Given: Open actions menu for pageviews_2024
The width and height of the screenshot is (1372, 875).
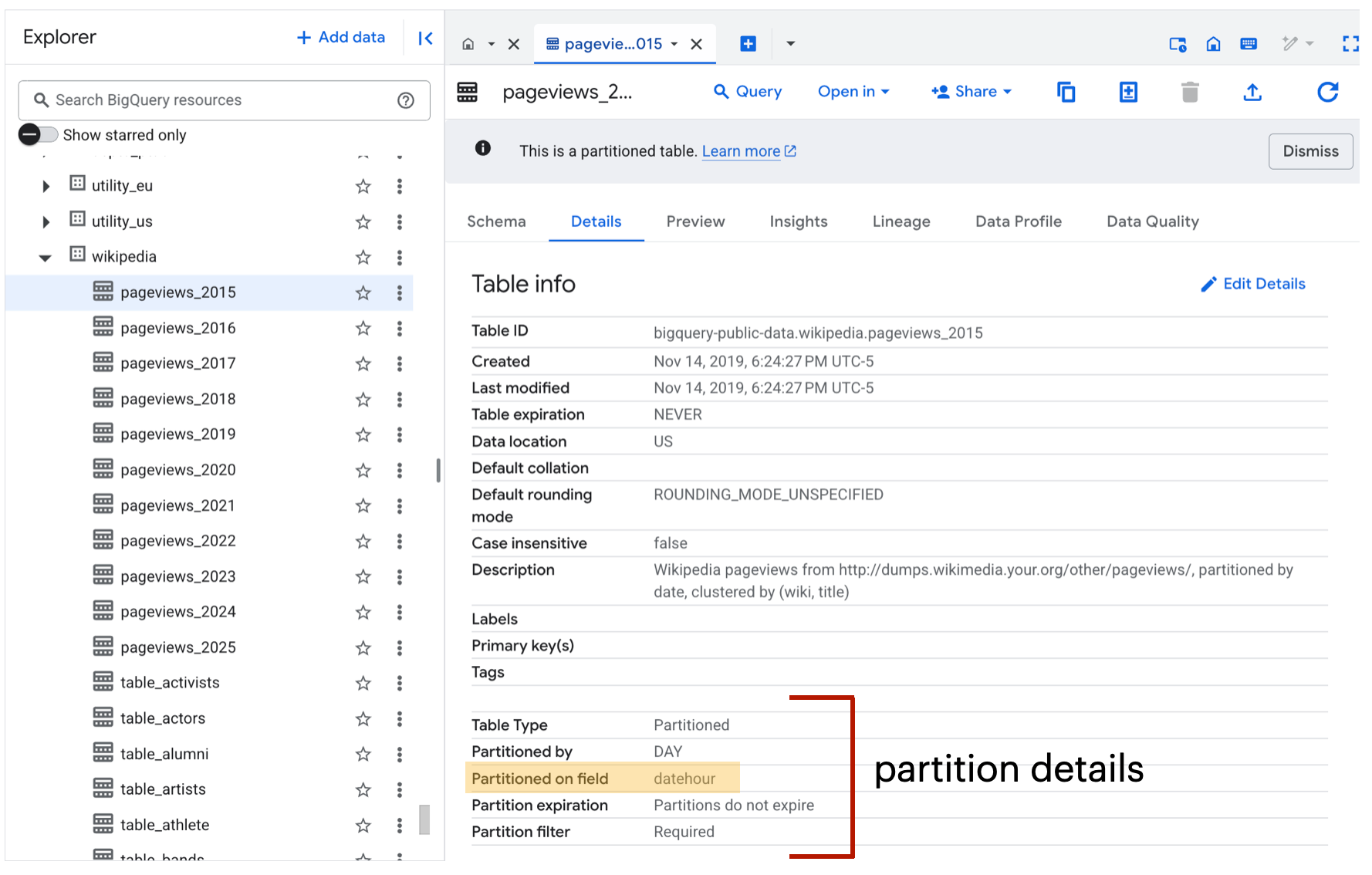Looking at the screenshot, I should tap(400, 613).
